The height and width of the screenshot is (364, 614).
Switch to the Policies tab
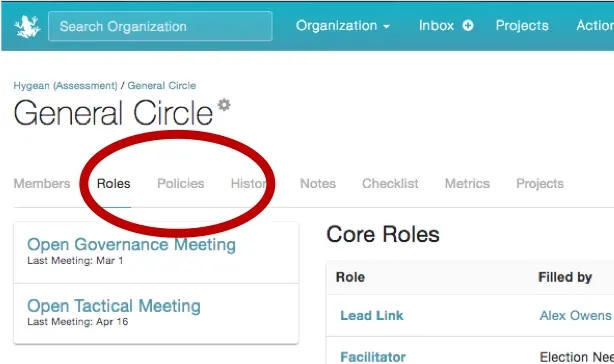pyautogui.click(x=181, y=184)
